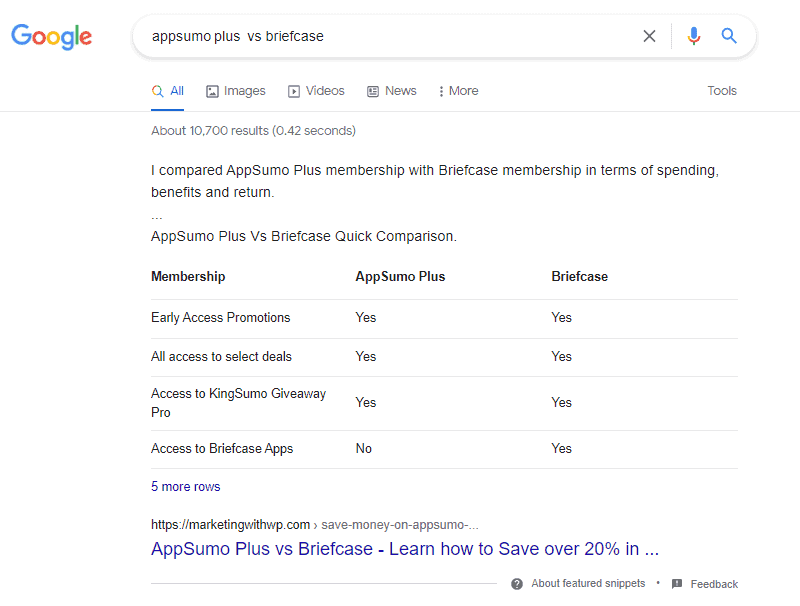Select the 'Briefcase' column header
Screen dimensions: 800x606
pos(580,276)
